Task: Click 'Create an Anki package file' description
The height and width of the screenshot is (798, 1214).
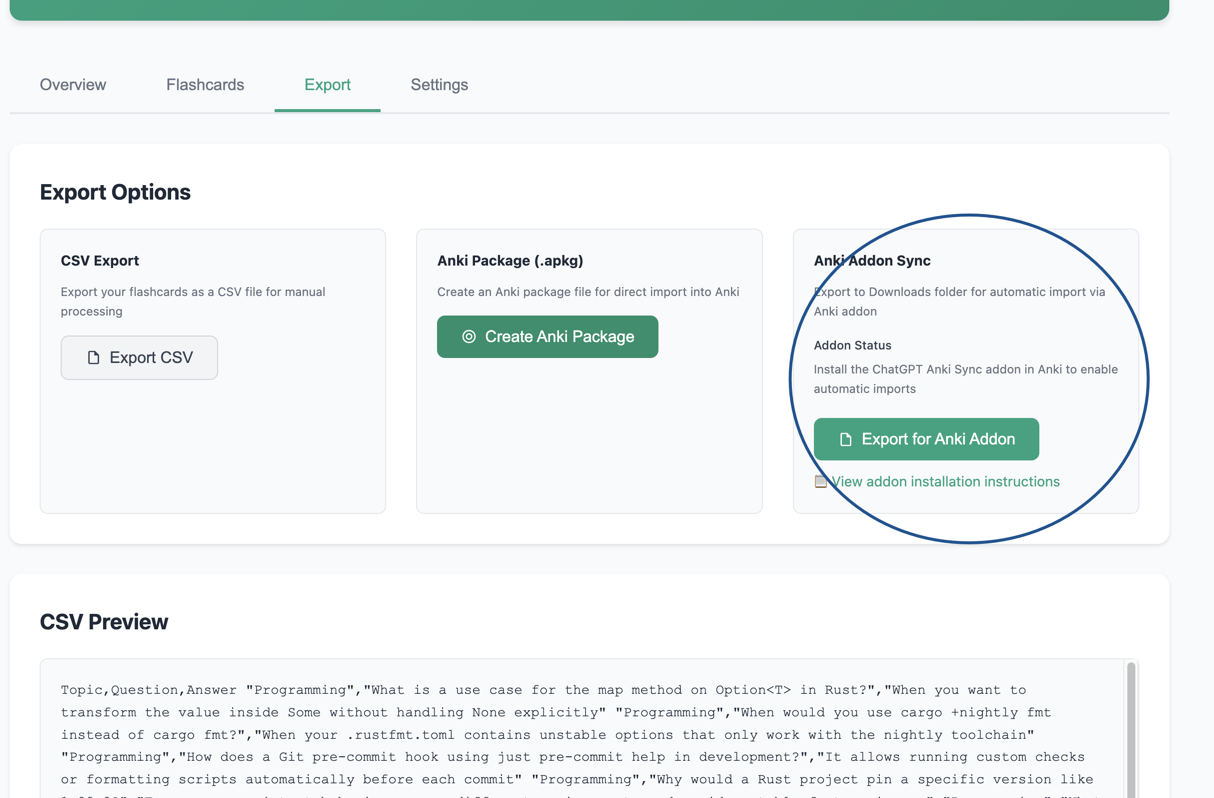Action: (588, 292)
